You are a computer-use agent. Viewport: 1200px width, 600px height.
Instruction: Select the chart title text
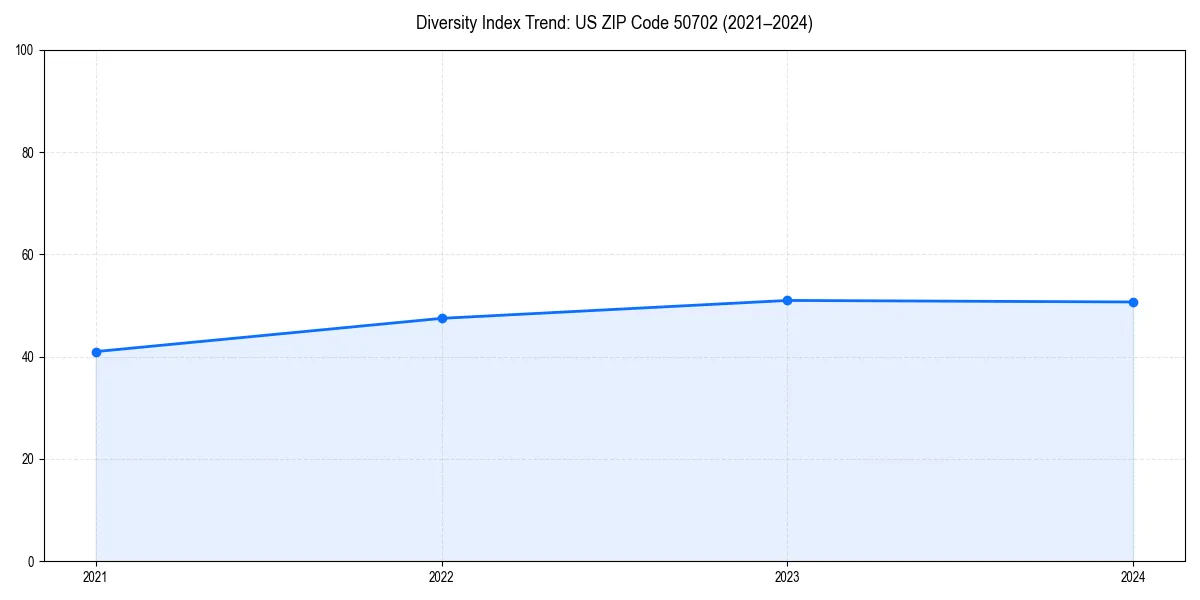615,23
